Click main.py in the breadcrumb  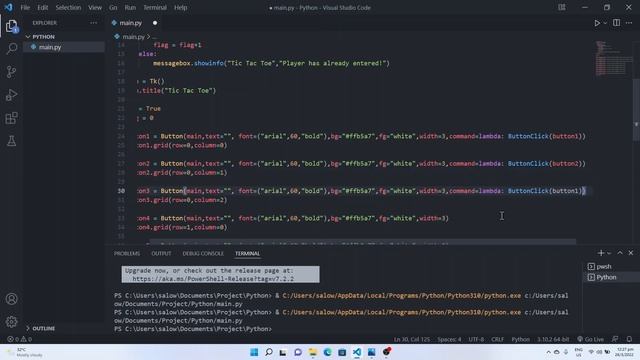click(x=133, y=37)
